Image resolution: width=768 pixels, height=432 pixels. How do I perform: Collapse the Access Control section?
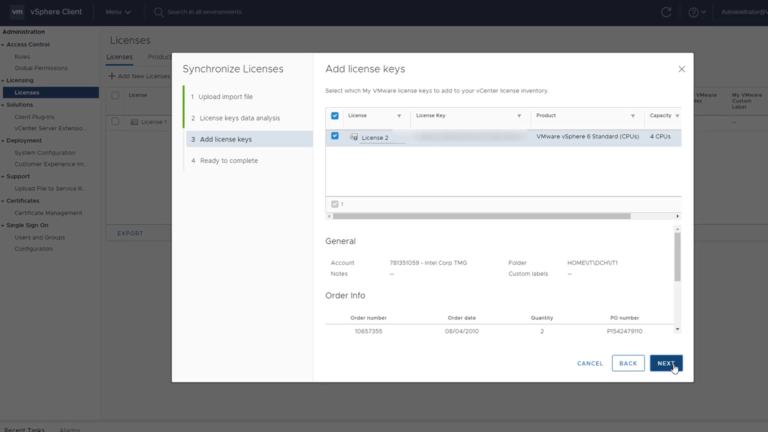coord(3,45)
